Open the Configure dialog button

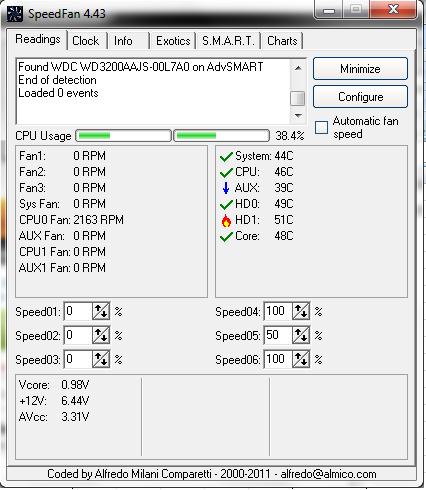click(x=360, y=97)
